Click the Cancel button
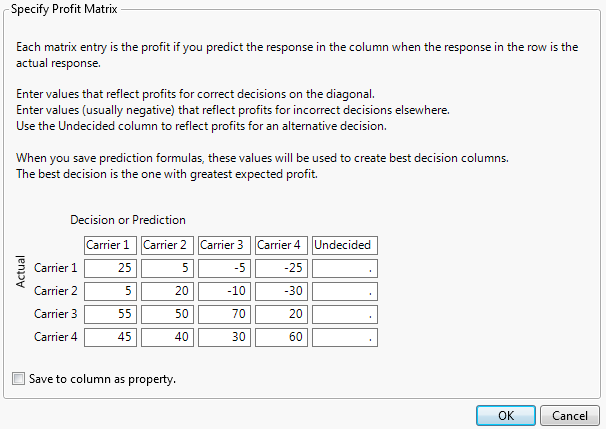The width and height of the screenshot is (606, 429). coord(569,415)
